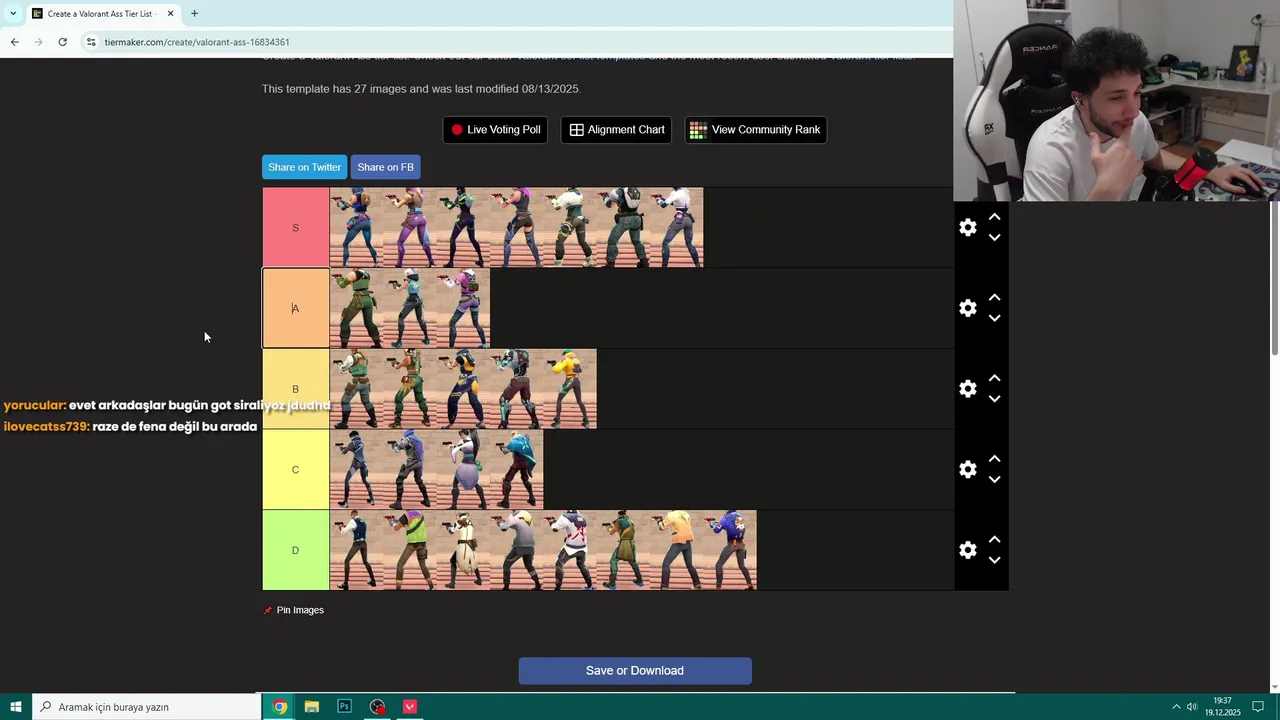1280x720 pixels.
Task: Open Chrome from the taskbar
Action: click(x=280, y=707)
